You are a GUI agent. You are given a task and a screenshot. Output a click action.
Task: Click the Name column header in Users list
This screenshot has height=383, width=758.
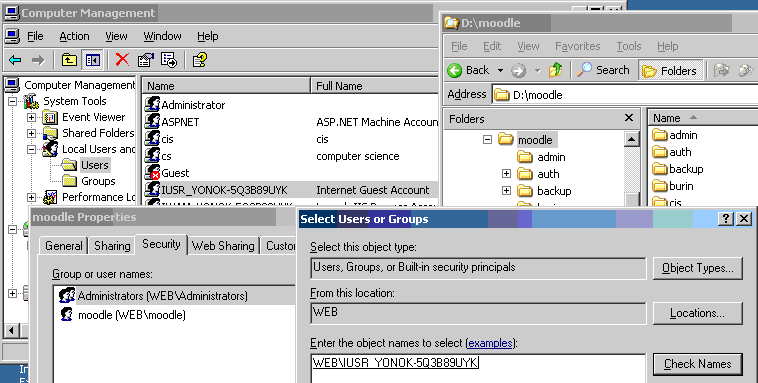click(226, 86)
